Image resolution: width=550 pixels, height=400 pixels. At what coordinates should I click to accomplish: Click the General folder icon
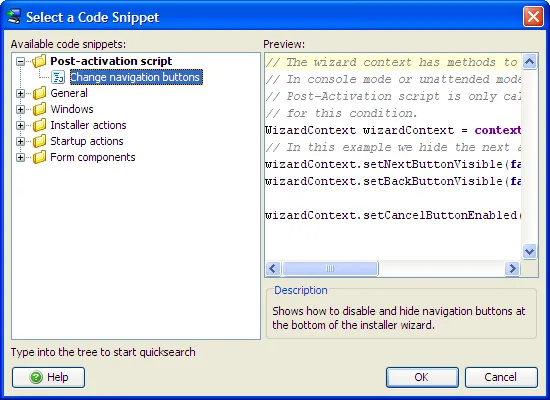click(39, 93)
